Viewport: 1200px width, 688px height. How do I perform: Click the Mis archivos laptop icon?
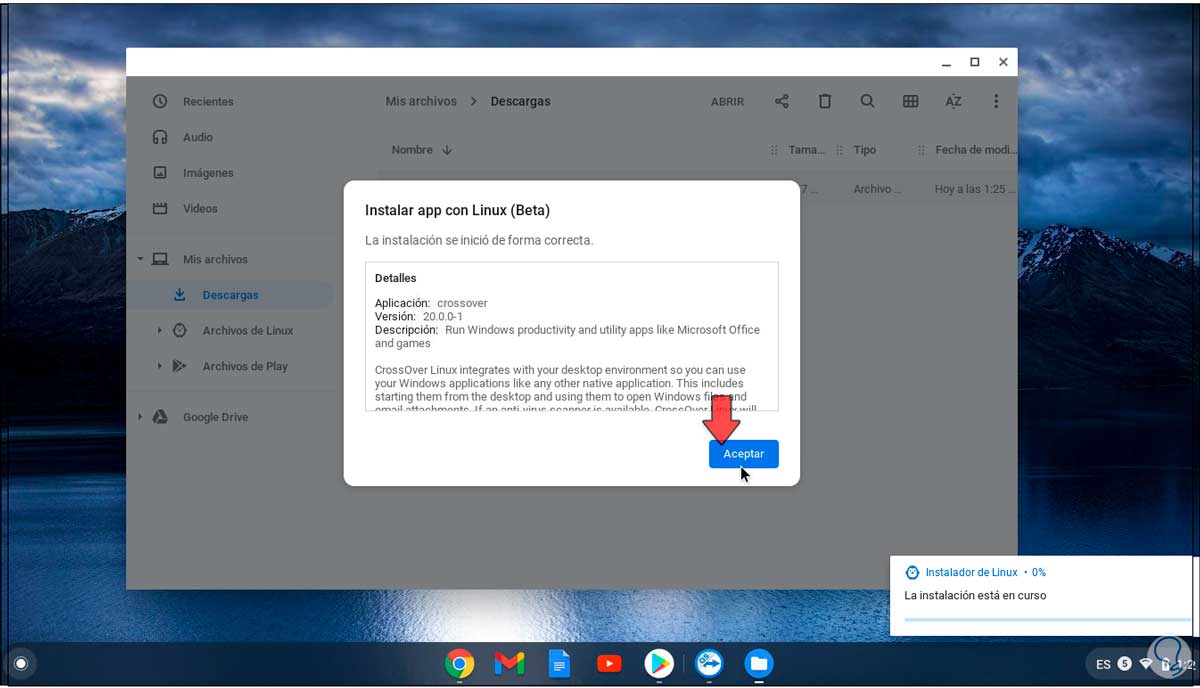(160, 259)
